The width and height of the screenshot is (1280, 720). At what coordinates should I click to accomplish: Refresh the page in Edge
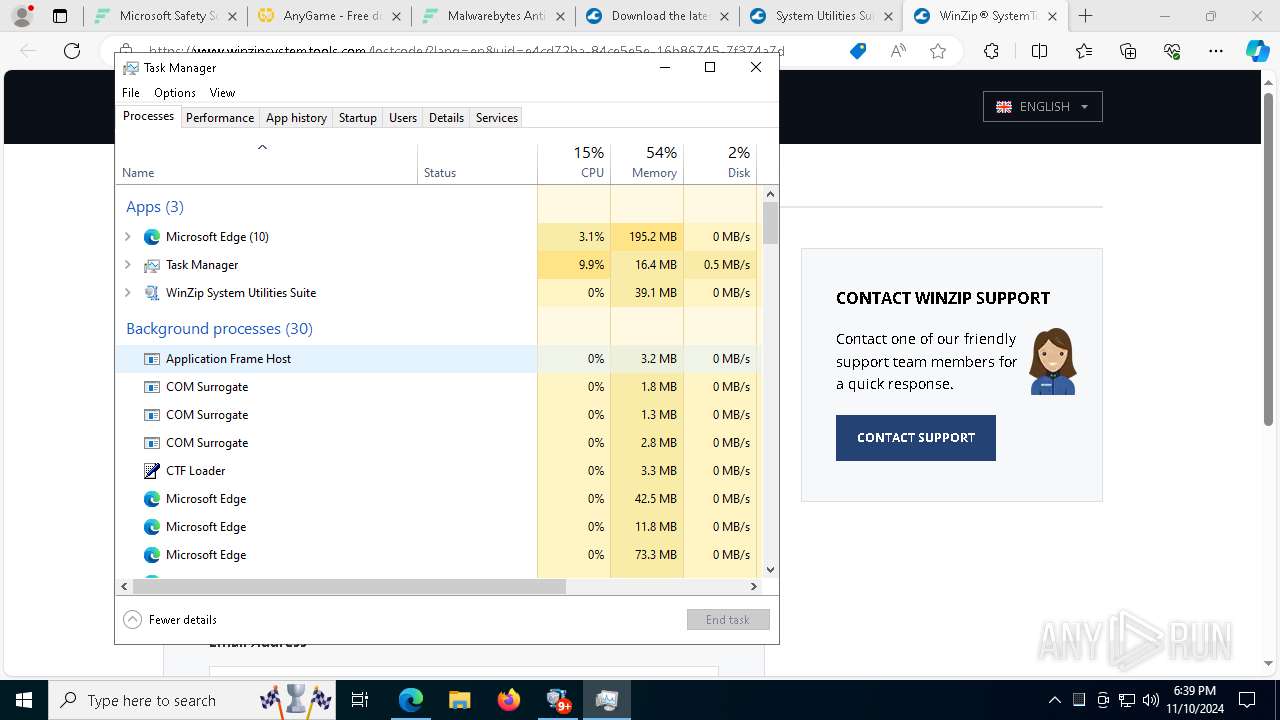pos(72,52)
